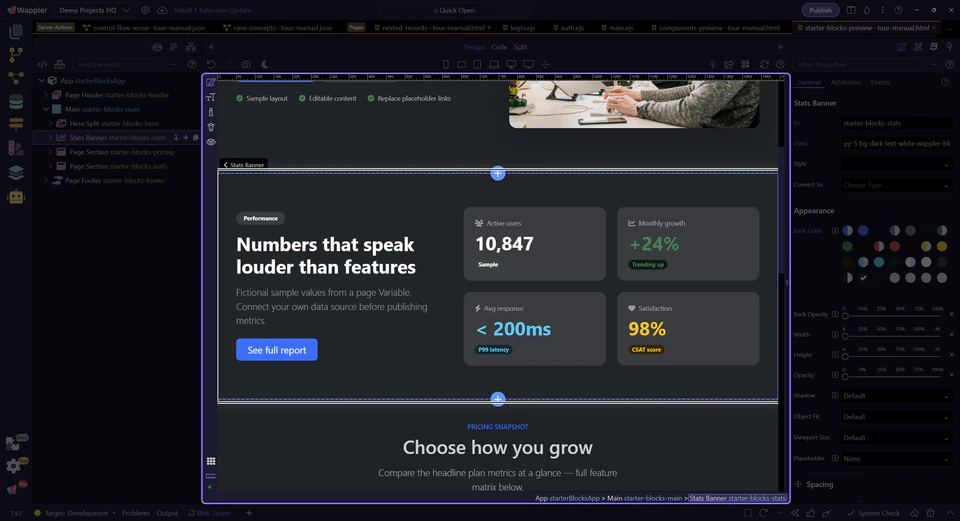Click the theme droplet icon in title bar

(867, 10)
